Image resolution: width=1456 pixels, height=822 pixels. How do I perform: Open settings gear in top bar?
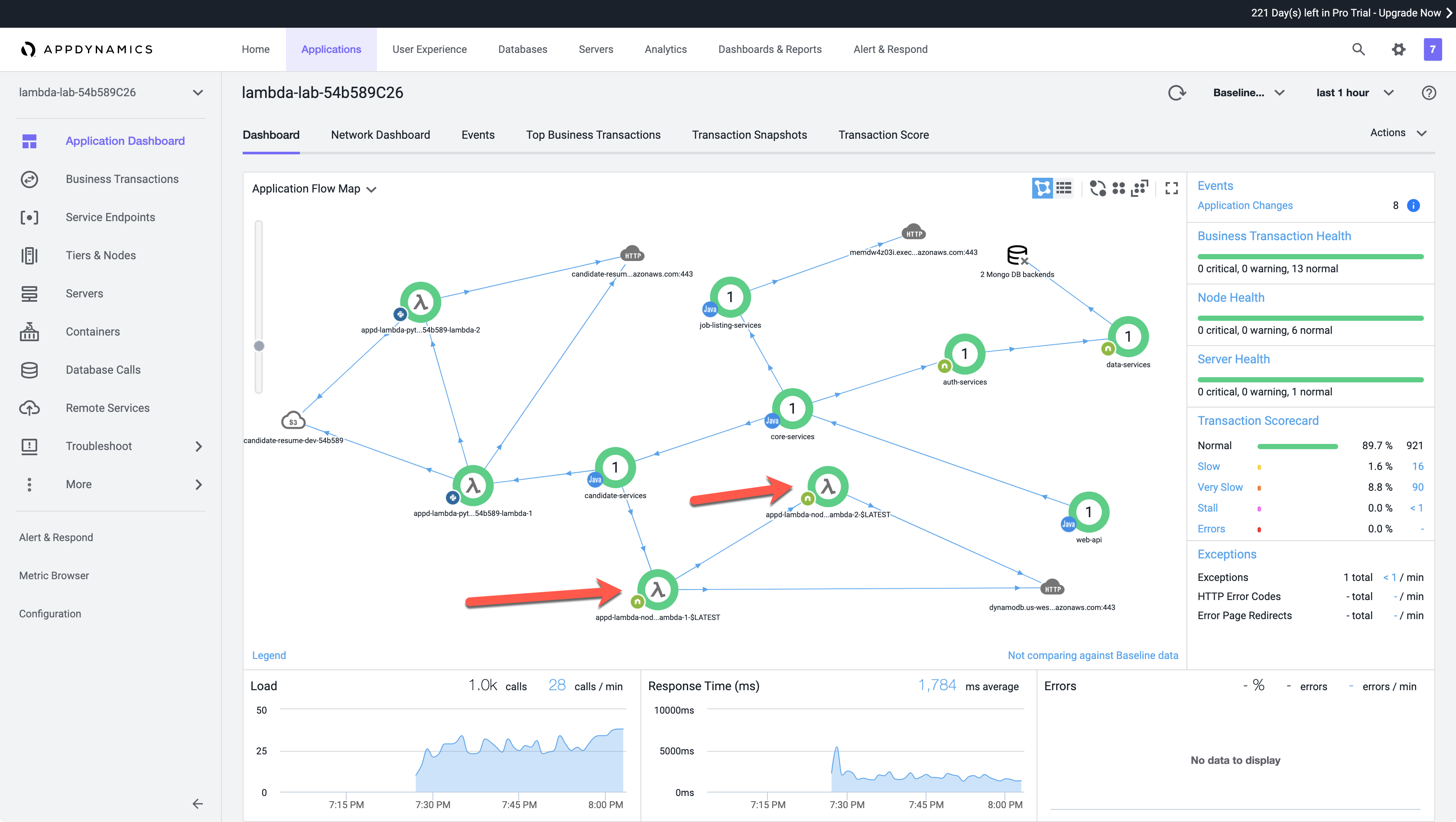coord(1398,49)
